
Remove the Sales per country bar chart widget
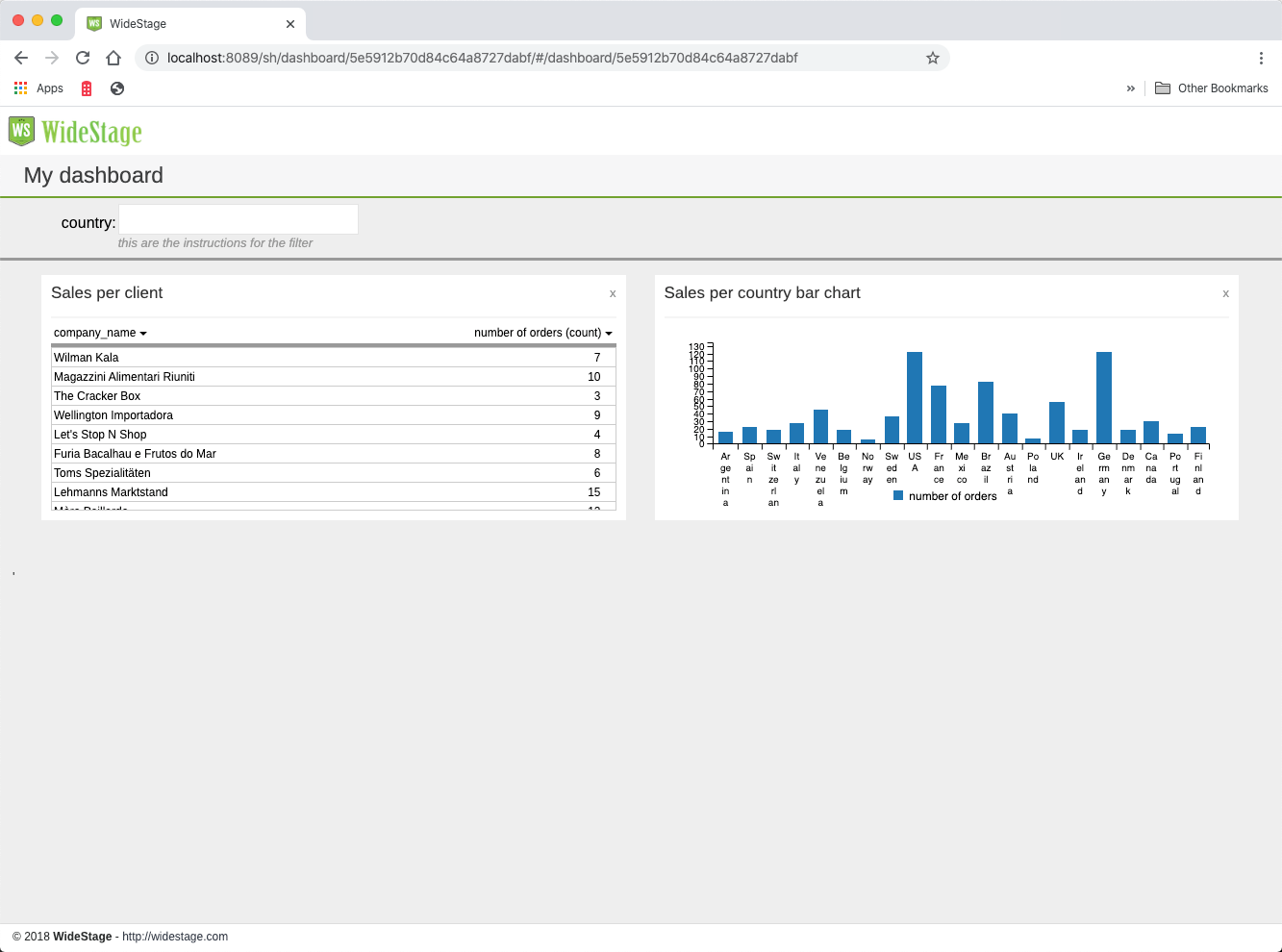(x=1225, y=293)
